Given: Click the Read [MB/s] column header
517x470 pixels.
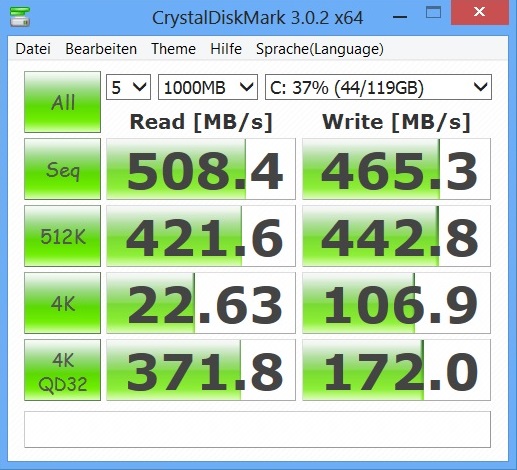Looking at the screenshot, I should pyautogui.click(x=201, y=122).
